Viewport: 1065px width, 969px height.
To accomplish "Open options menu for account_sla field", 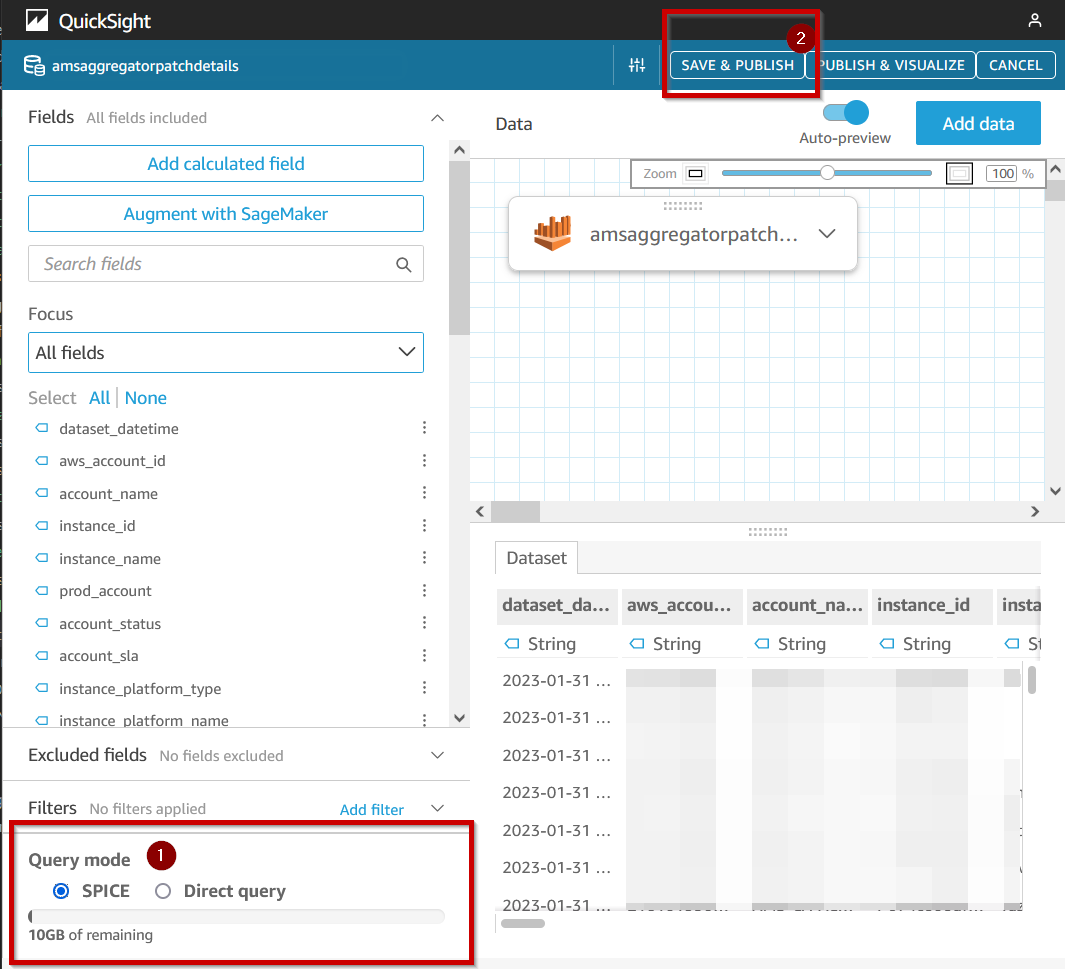I will 425,655.
